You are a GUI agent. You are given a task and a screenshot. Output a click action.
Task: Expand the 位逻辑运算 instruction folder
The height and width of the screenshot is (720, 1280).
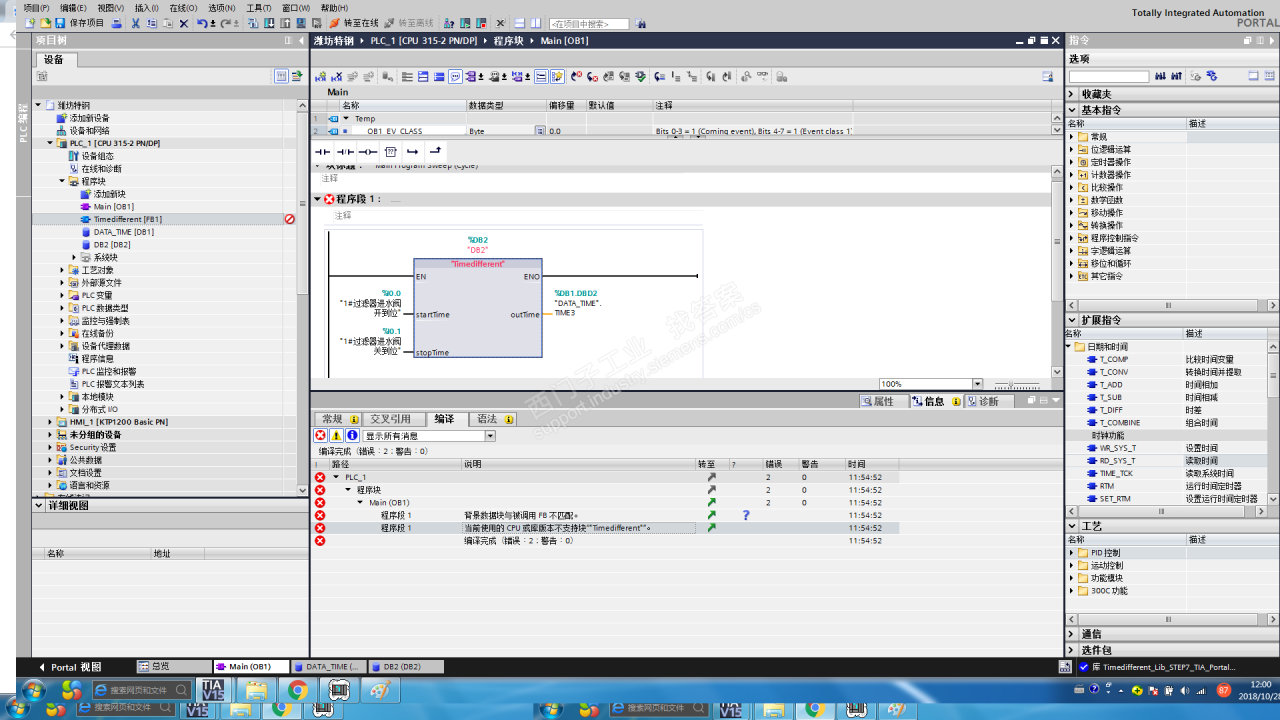coord(1071,149)
